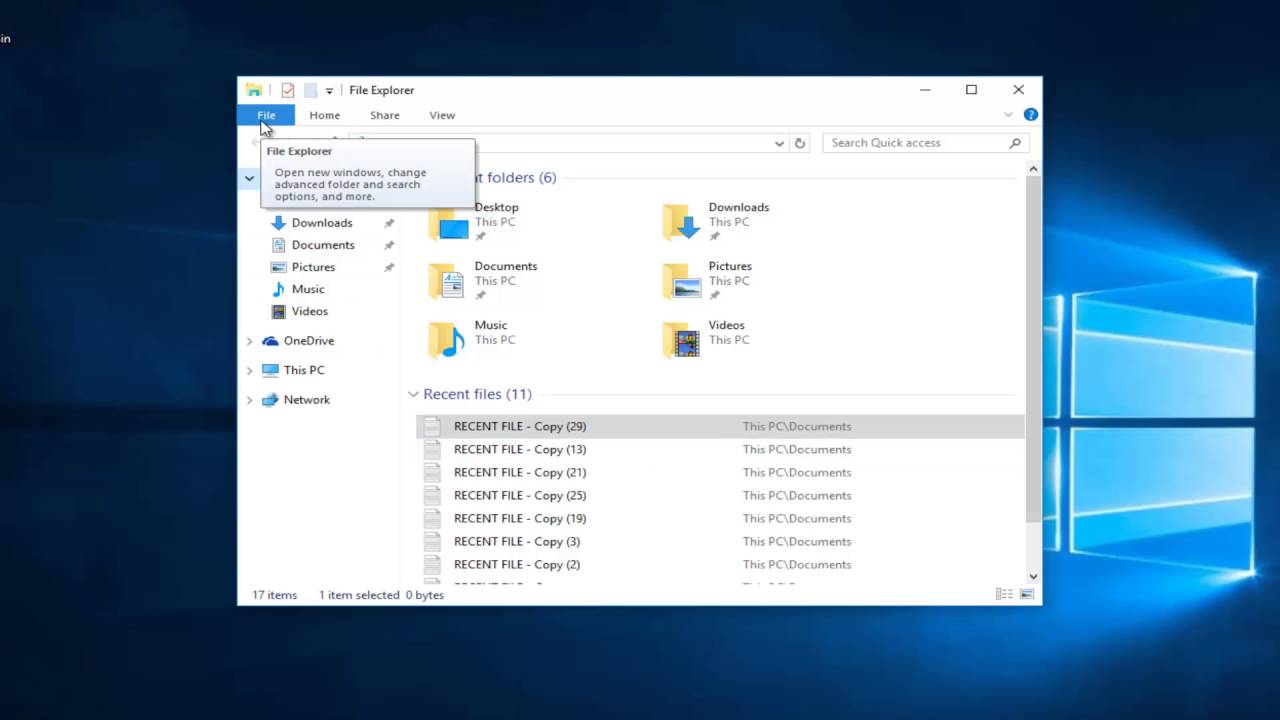Click This PC\Documents path of Copy (25) row
This screenshot has height=720, width=1280.
[x=797, y=495]
